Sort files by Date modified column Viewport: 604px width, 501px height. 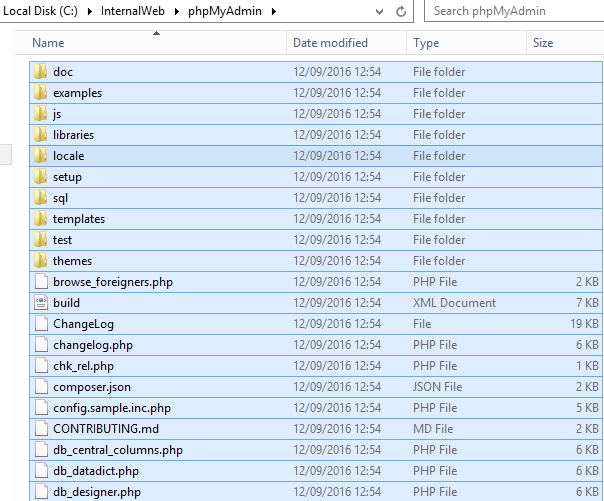point(346,42)
